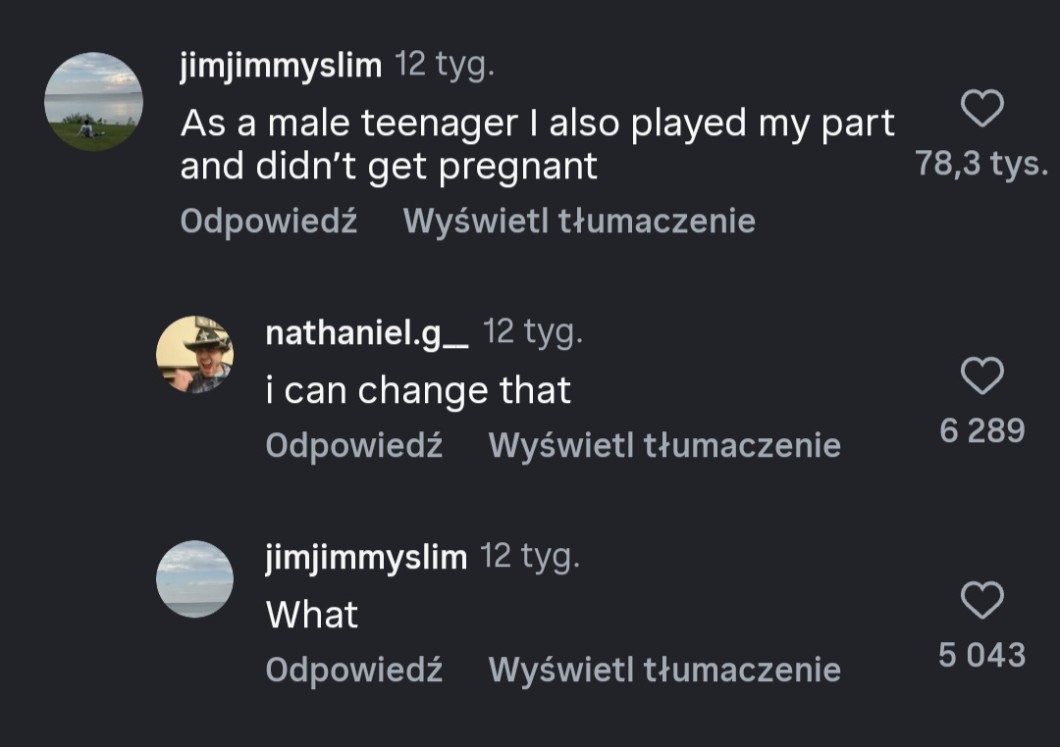This screenshot has width=1060, height=747.
Task: Click Odpowiedź below the 'What' reply
Action: click(354, 670)
